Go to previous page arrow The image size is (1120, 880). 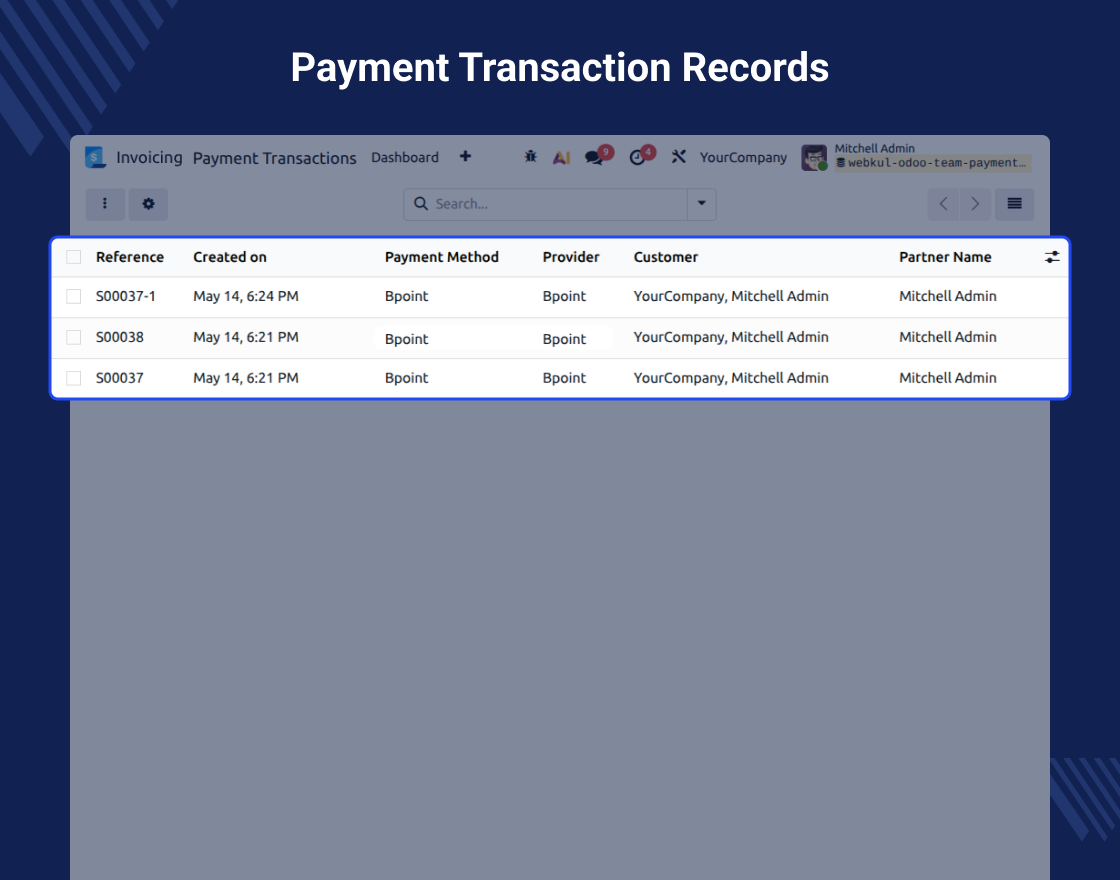coord(943,204)
